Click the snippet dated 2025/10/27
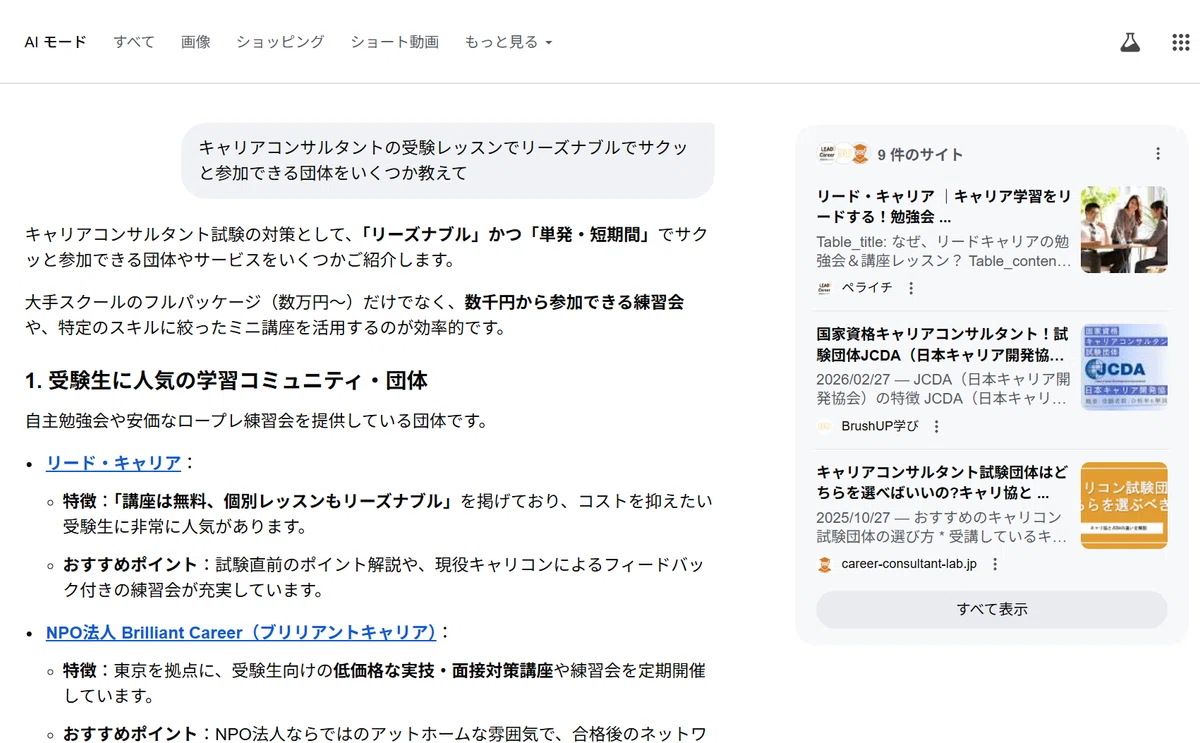Viewport: 1200px width, 743px height. 943,527
